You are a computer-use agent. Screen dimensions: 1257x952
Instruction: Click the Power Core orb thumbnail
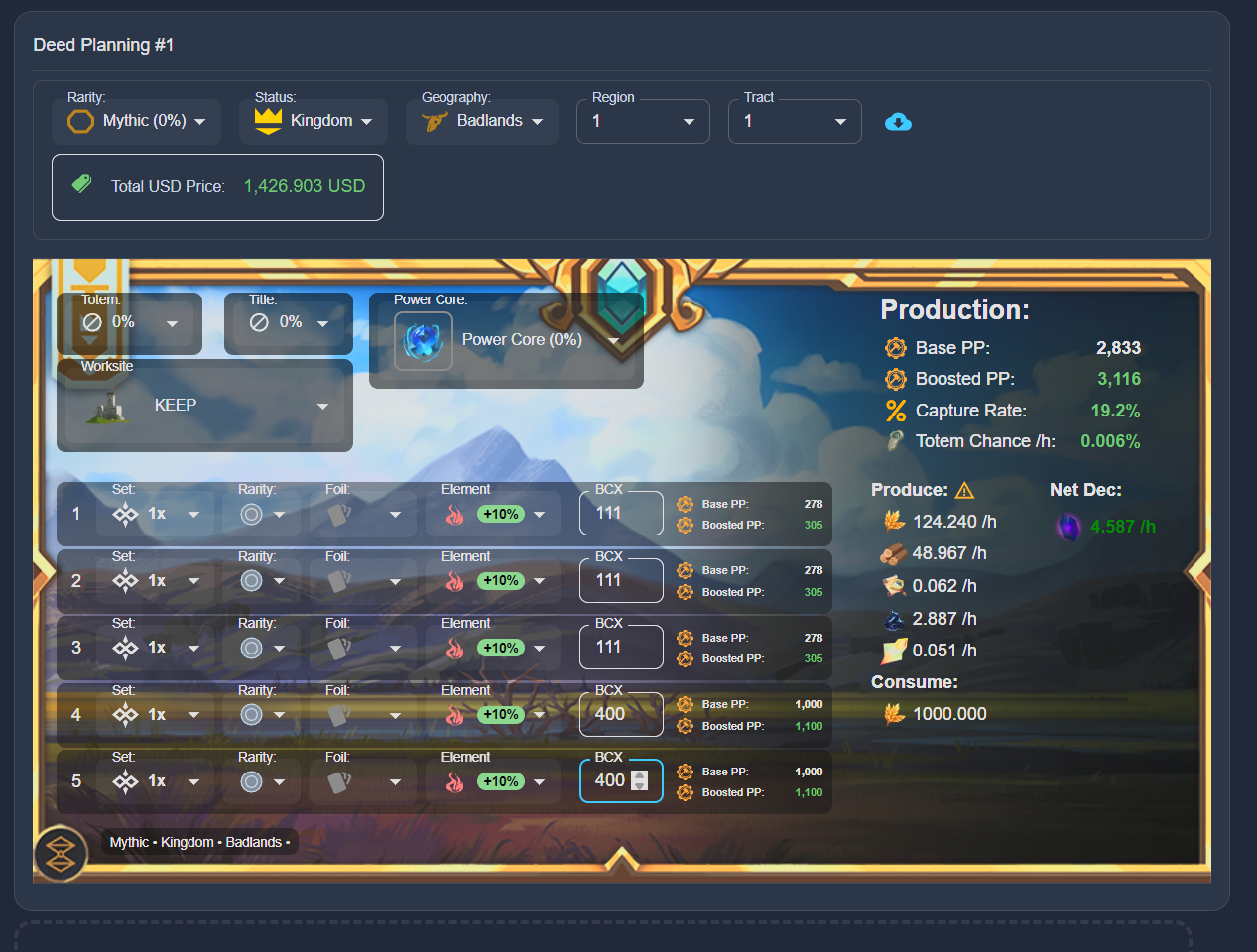pos(424,341)
